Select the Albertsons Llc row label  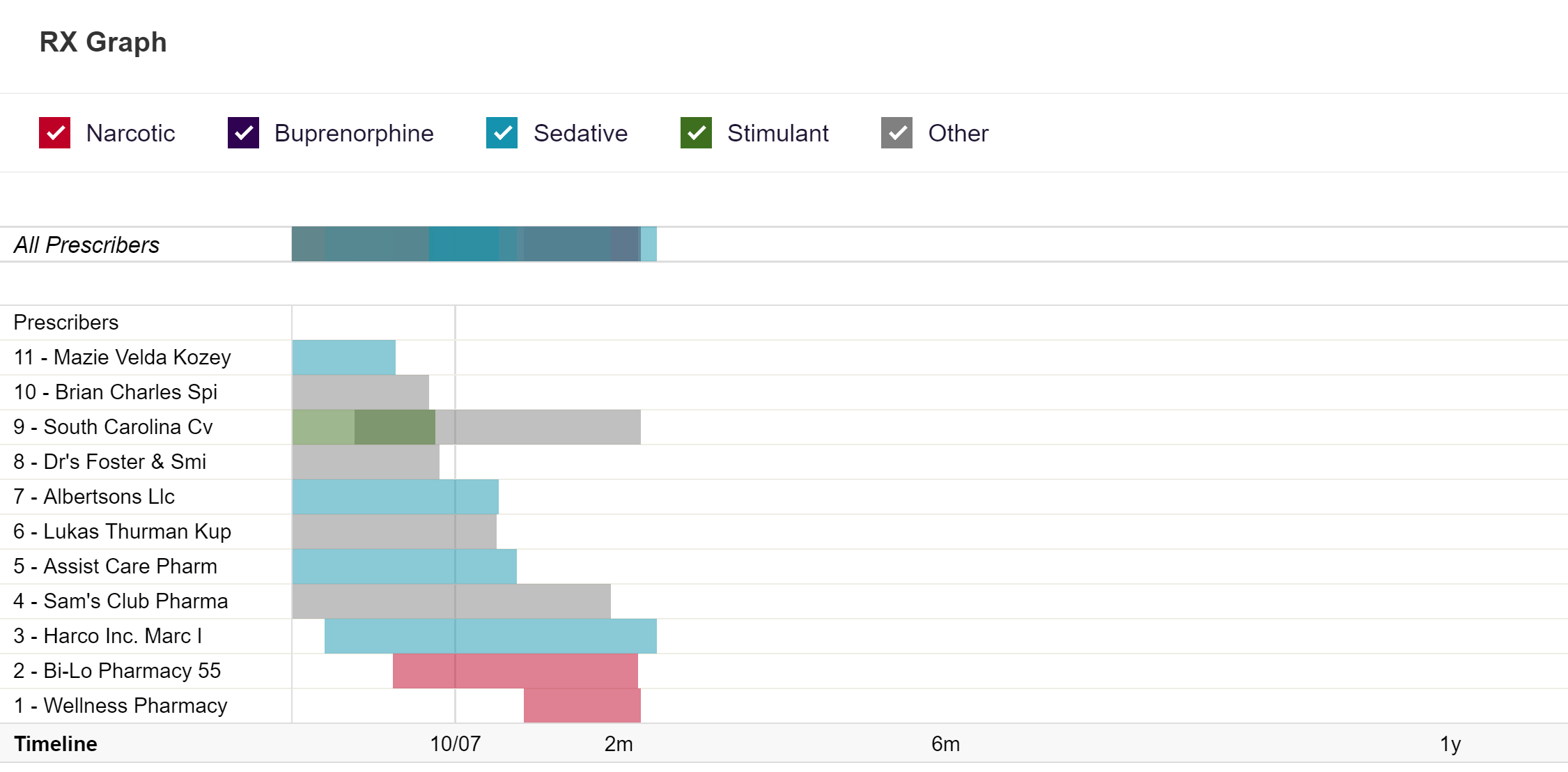pos(94,497)
